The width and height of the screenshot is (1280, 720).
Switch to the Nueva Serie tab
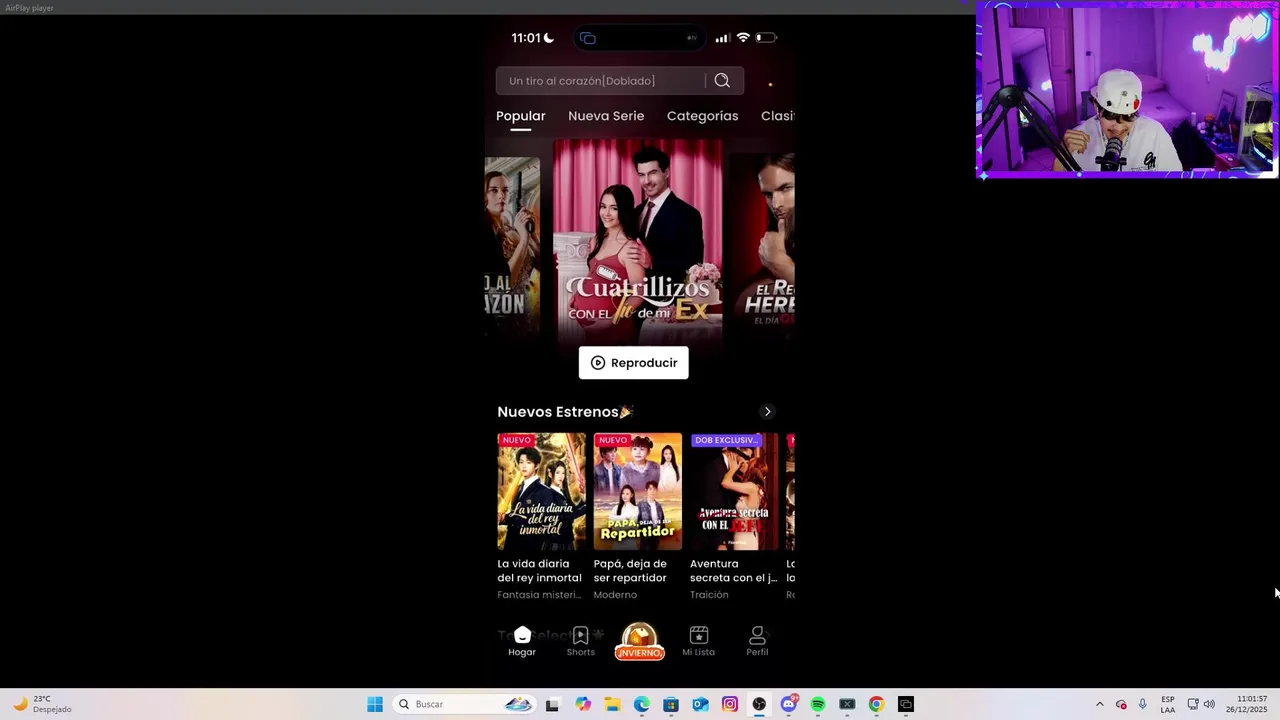pos(606,116)
